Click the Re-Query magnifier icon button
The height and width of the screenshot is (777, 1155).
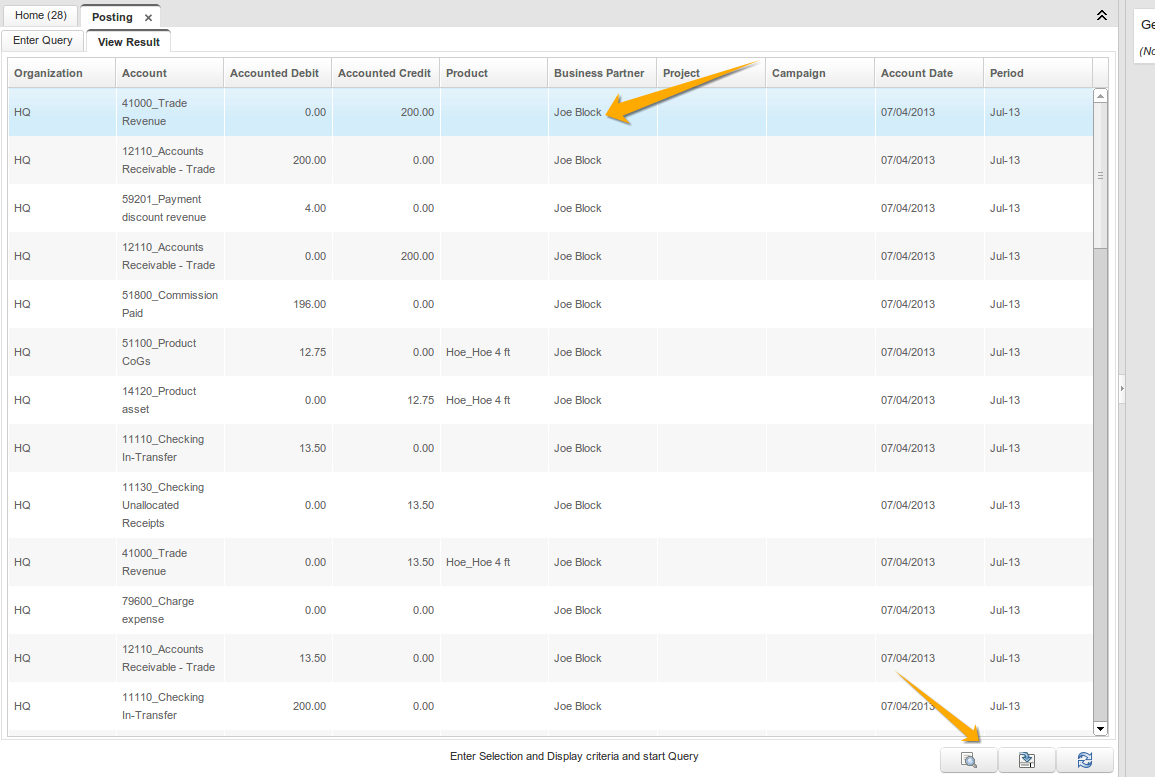click(969, 760)
